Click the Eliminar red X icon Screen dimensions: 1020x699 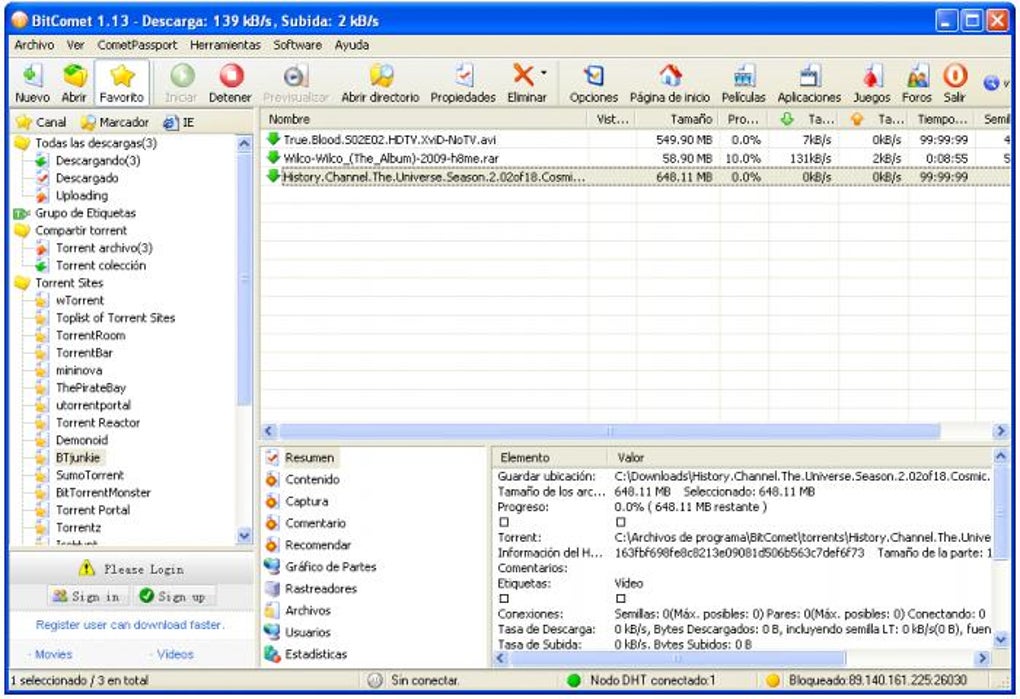click(523, 75)
